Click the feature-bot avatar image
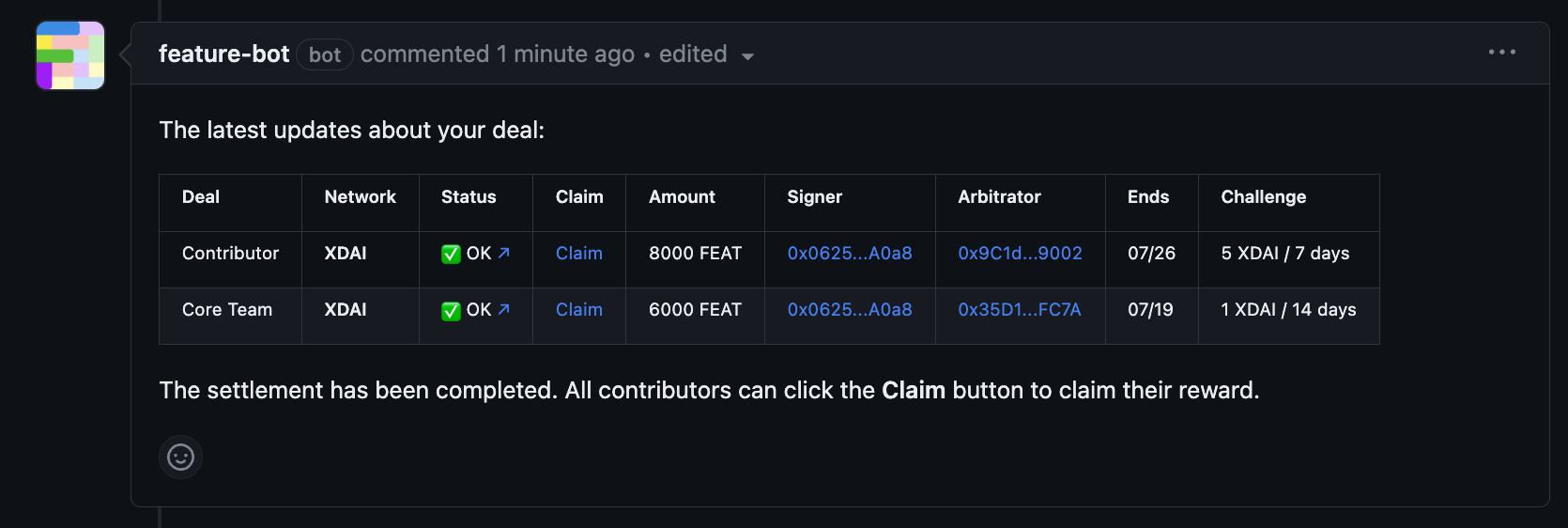Screen dimensions: 1568x528 (x=70, y=55)
